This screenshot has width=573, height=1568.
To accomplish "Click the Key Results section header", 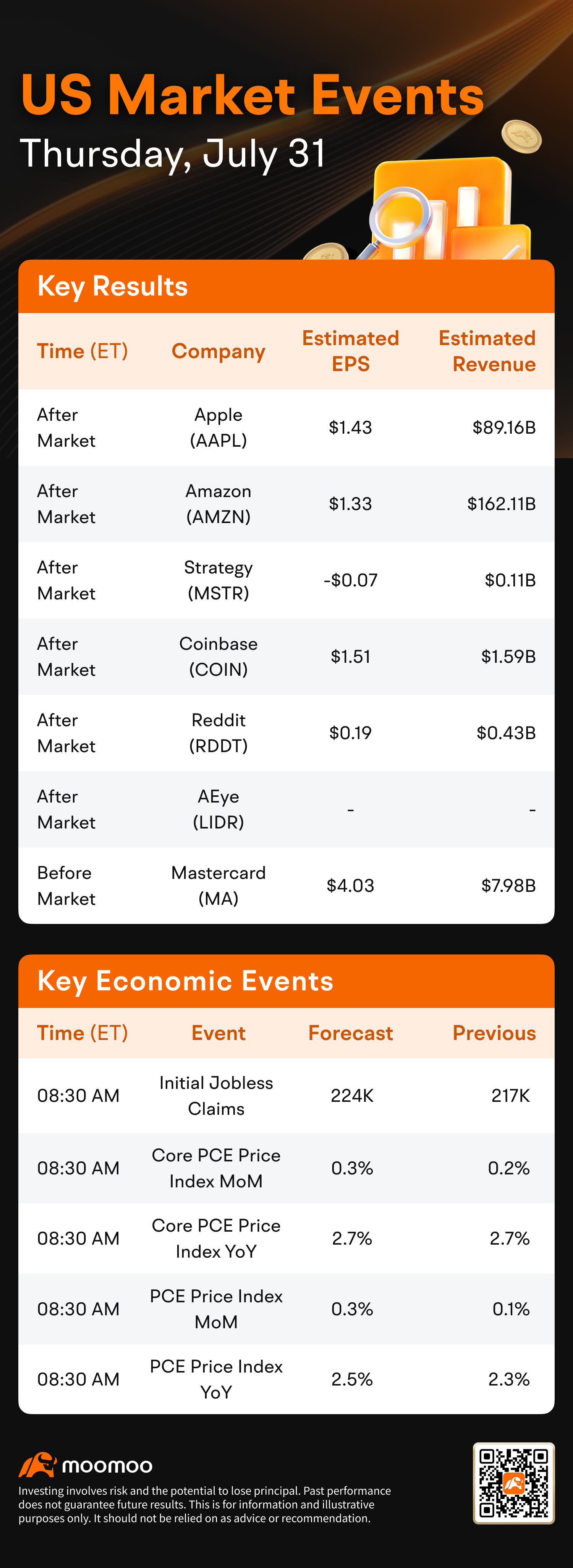I will tap(112, 286).
